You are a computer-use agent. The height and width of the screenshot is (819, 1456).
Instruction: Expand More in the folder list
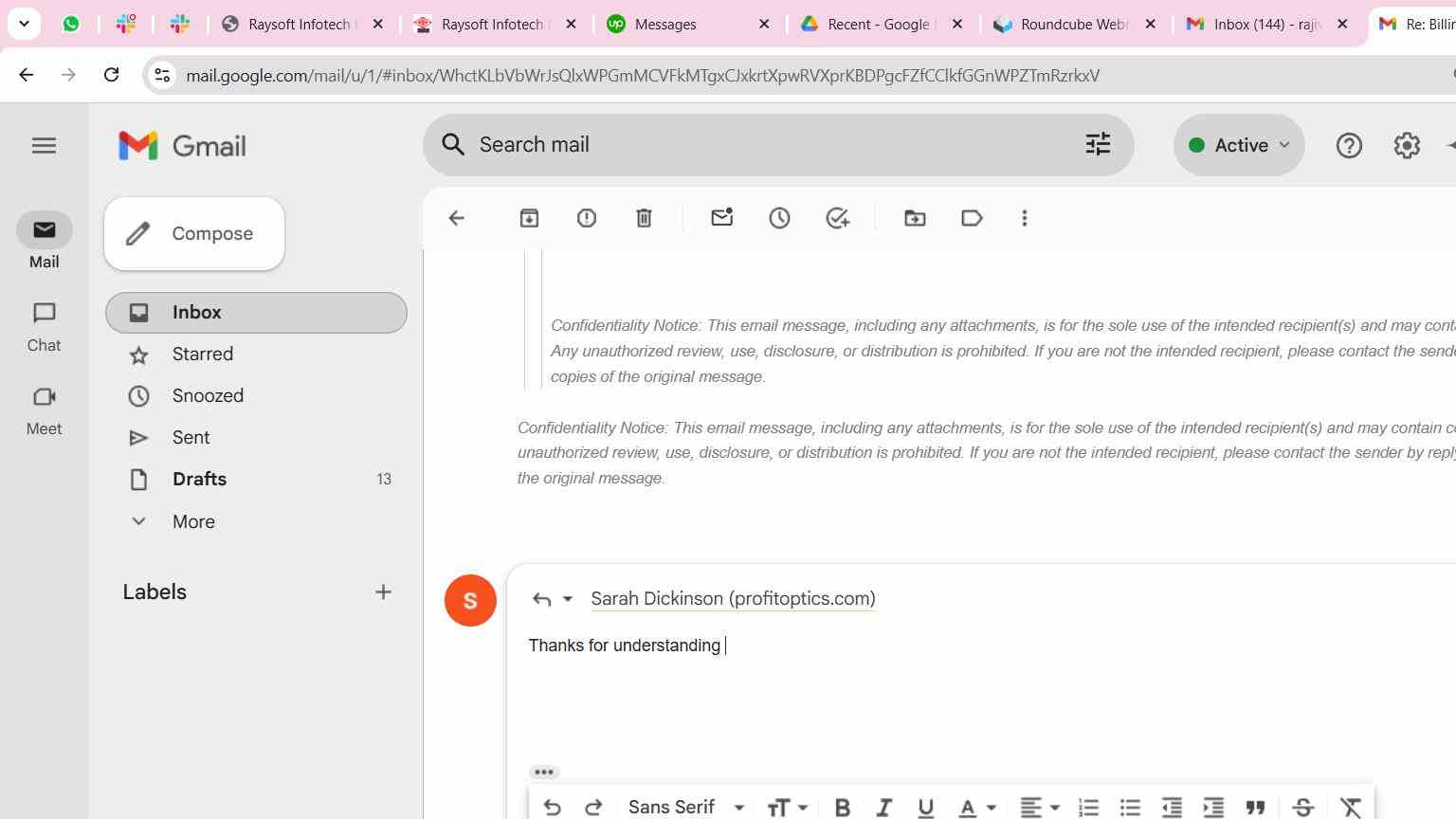point(193,521)
